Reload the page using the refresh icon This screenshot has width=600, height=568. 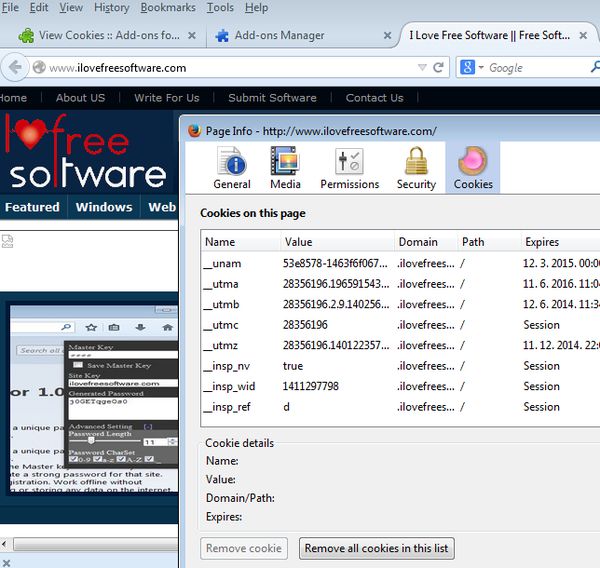438,68
